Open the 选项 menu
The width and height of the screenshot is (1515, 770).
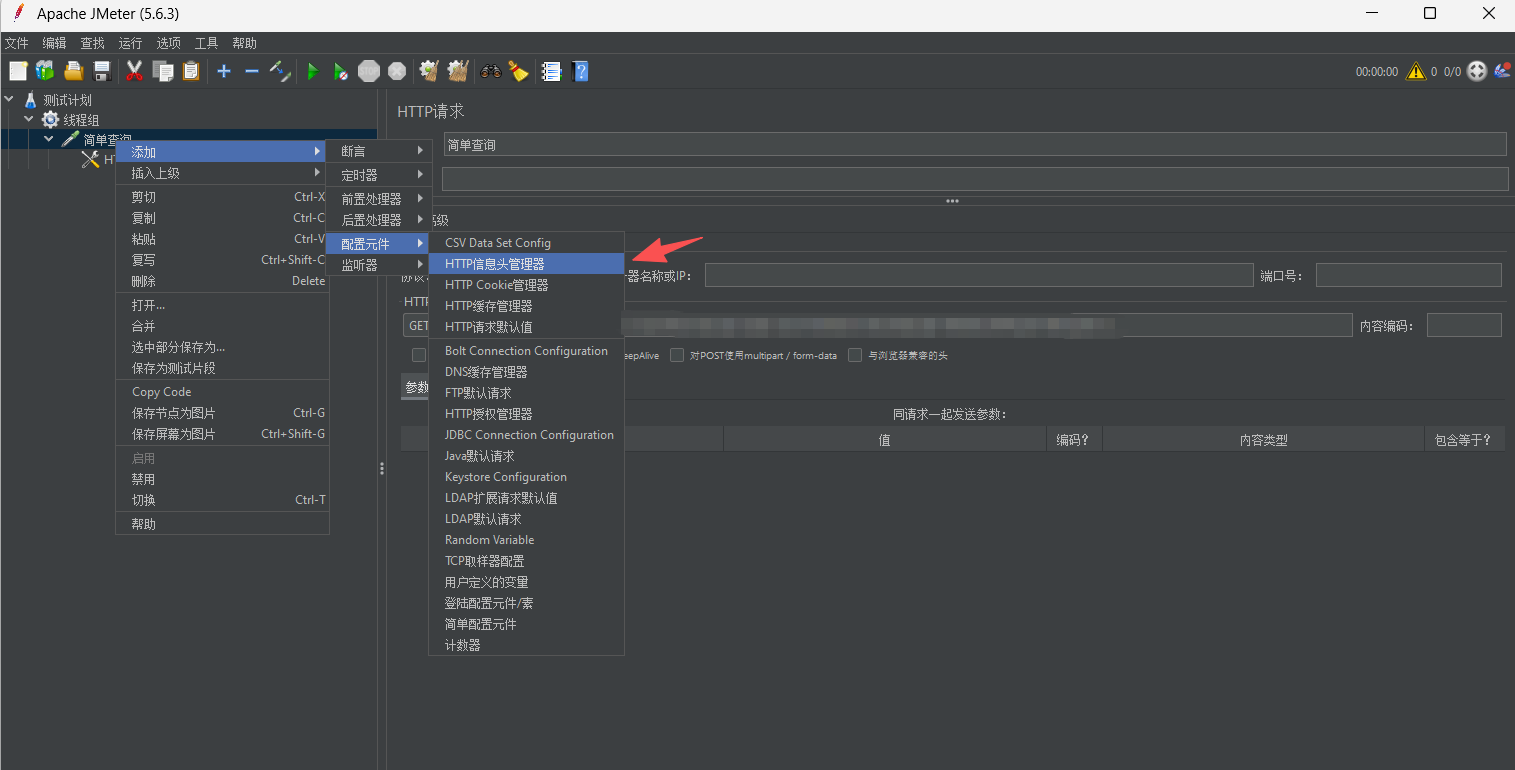(168, 43)
